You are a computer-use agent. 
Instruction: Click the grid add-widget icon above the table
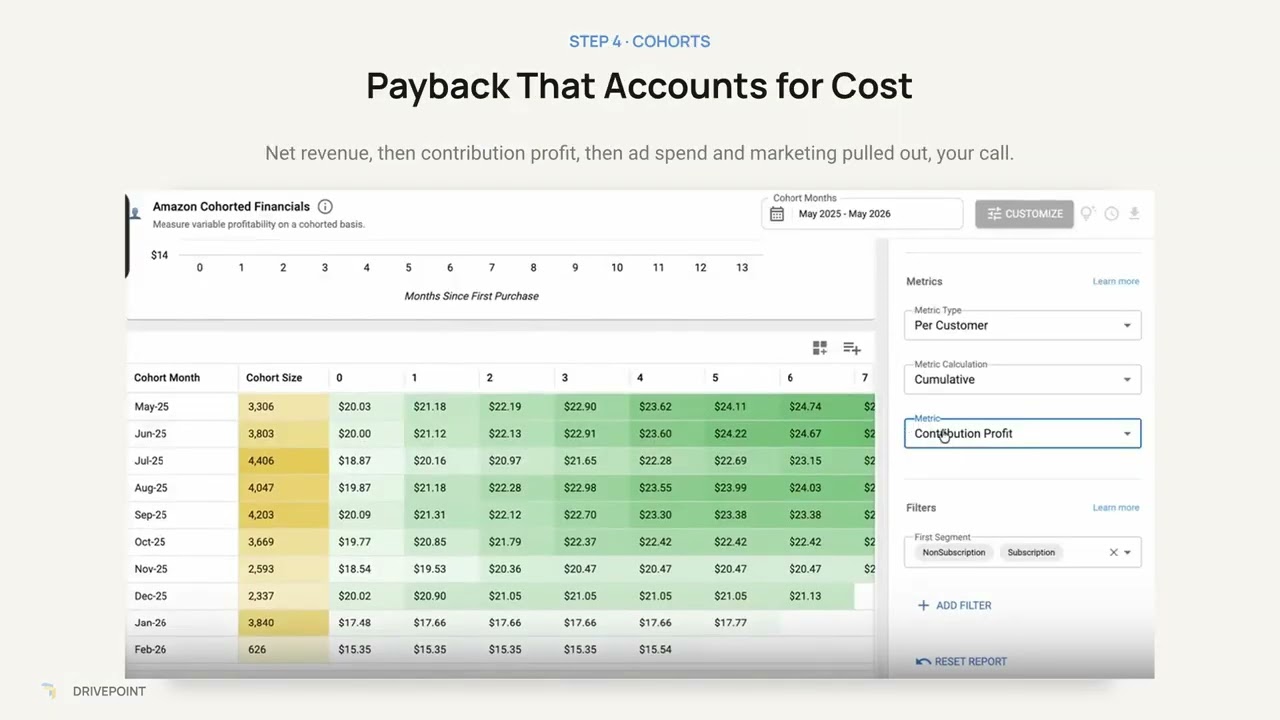(x=820, y=348)
